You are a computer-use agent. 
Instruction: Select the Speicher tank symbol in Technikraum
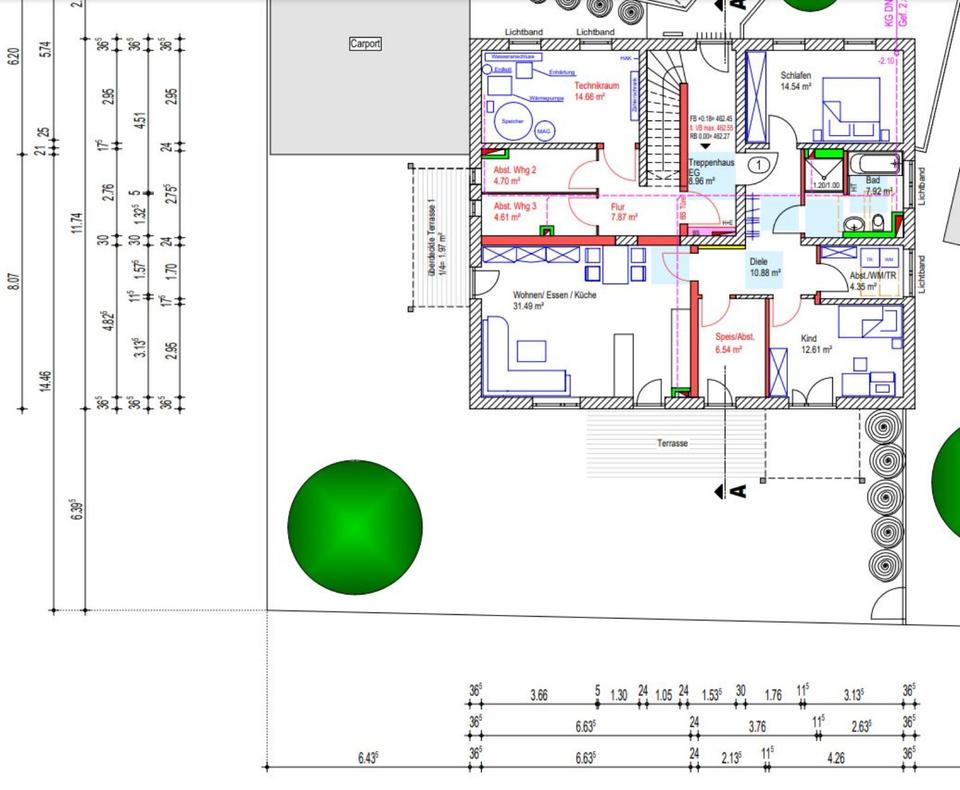(x=511, y=120)
